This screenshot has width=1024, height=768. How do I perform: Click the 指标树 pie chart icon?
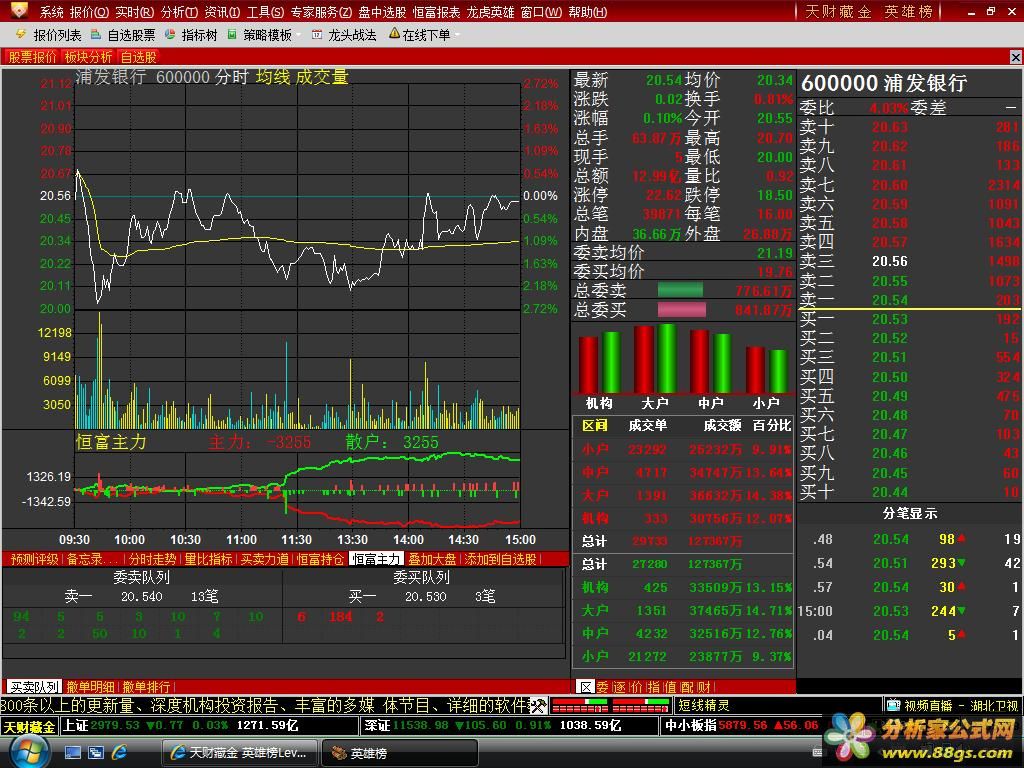[x=170, y=34]
